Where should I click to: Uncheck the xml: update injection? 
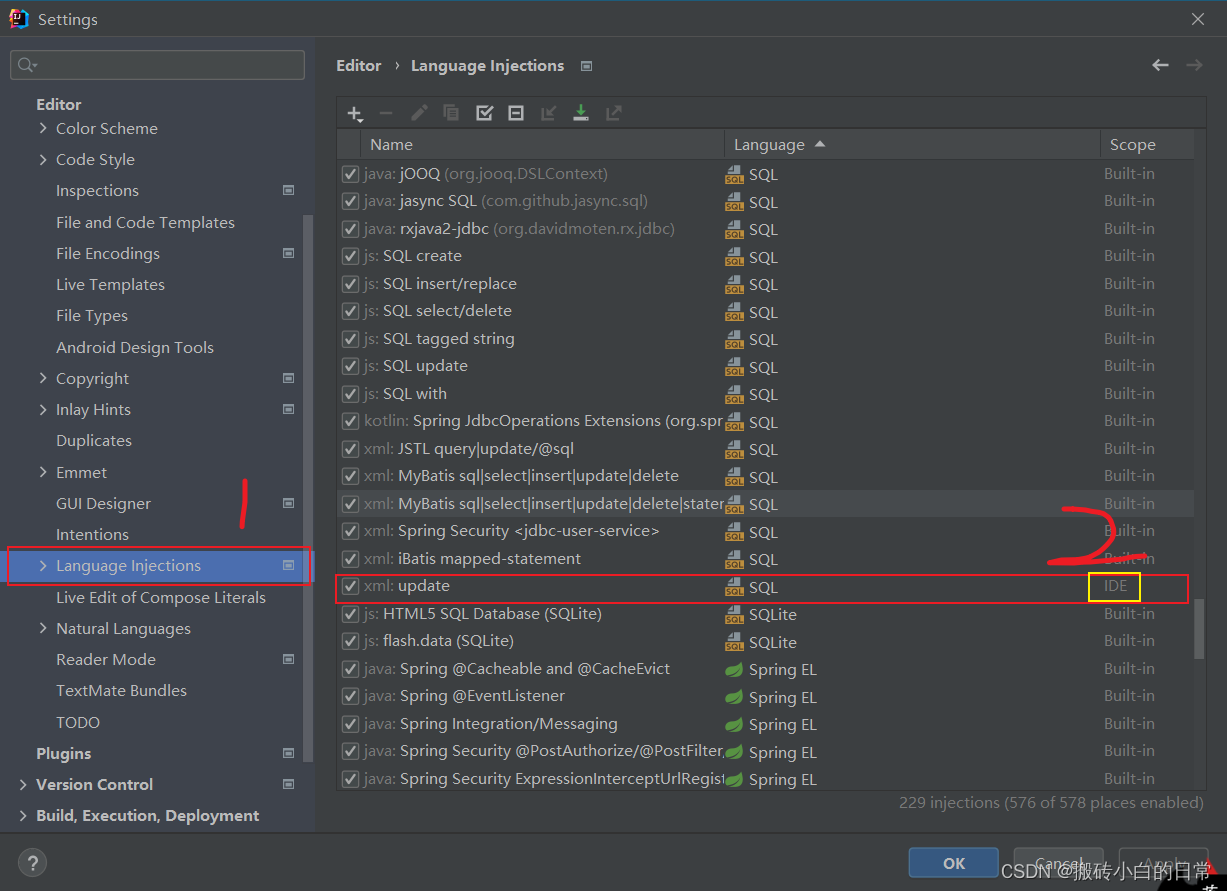[351, 586]
